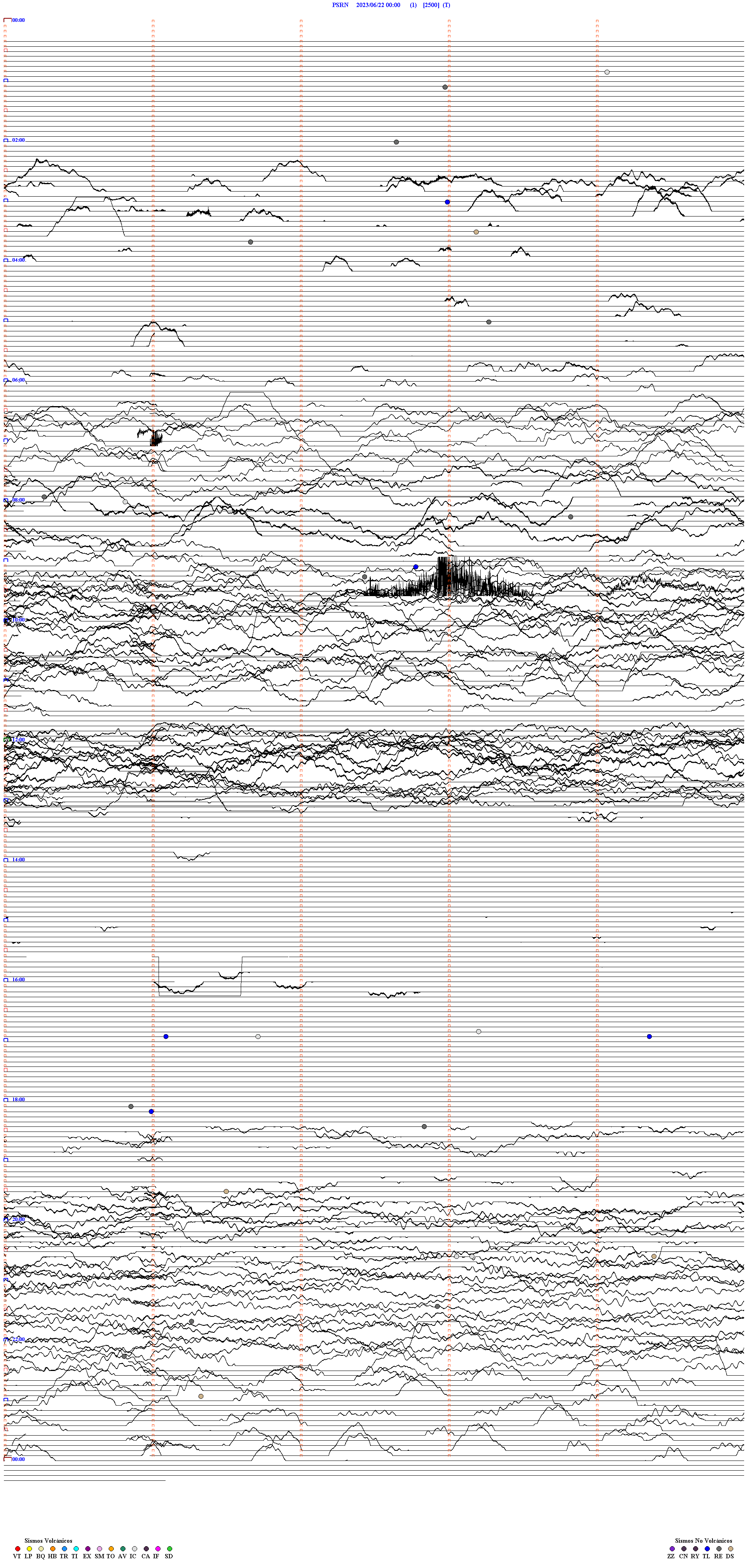Click the 04:00 time label
The image size is (748, 1568).
point(18,260)
